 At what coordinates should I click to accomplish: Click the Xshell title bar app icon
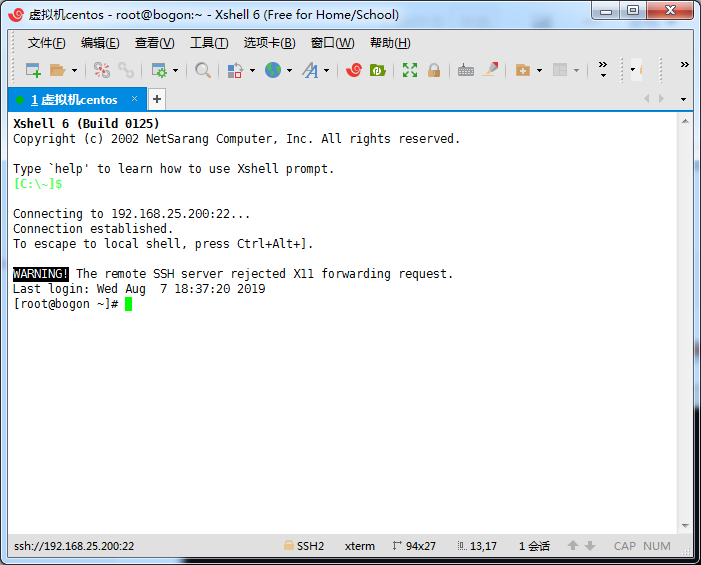click(x=16, y=15)
